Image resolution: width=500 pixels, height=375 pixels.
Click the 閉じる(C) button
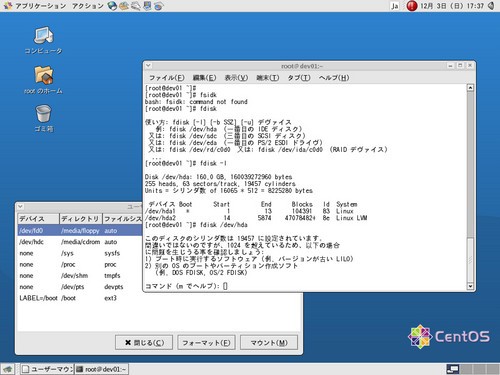point(144,343)
